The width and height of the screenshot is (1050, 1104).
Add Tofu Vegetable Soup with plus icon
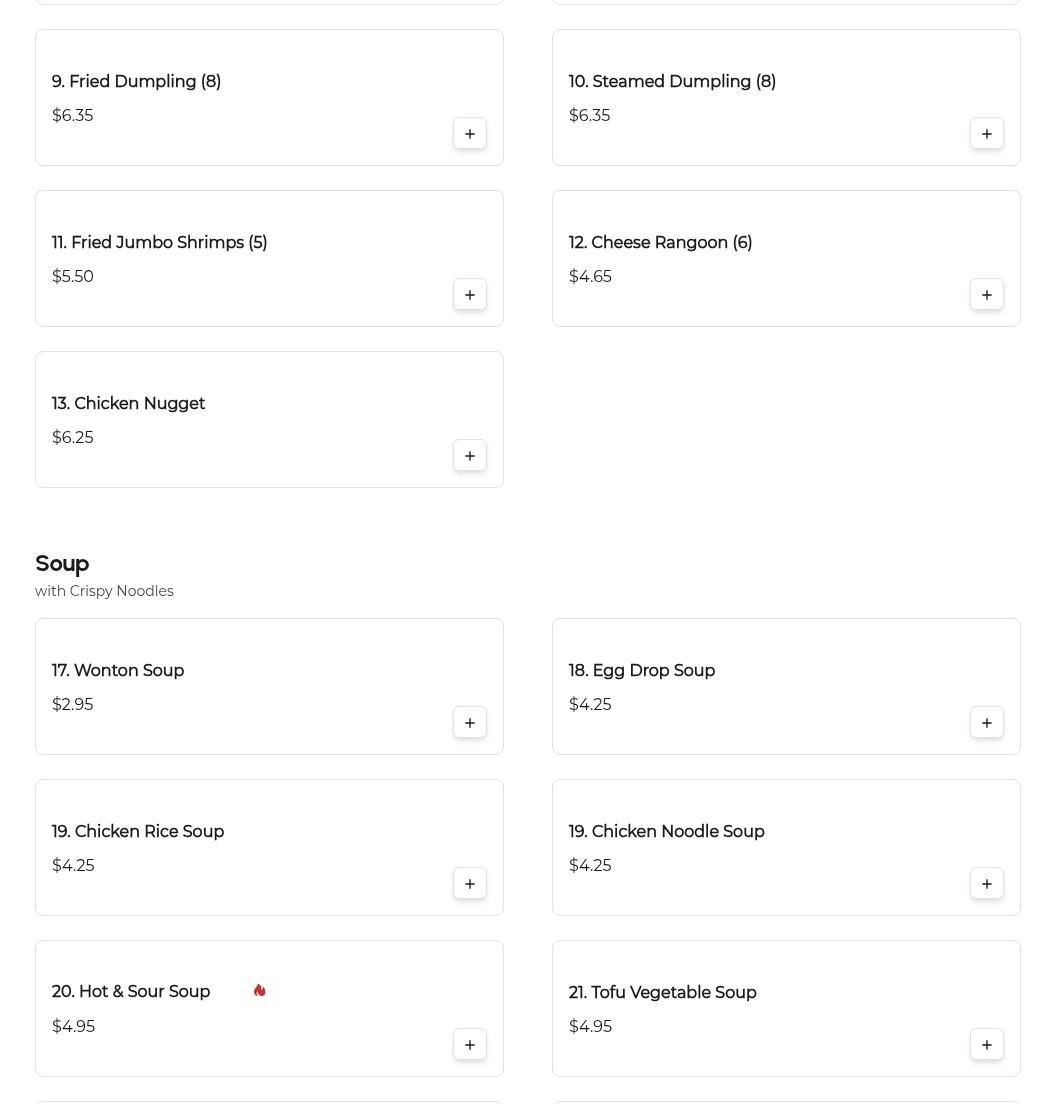(986, 1045)
